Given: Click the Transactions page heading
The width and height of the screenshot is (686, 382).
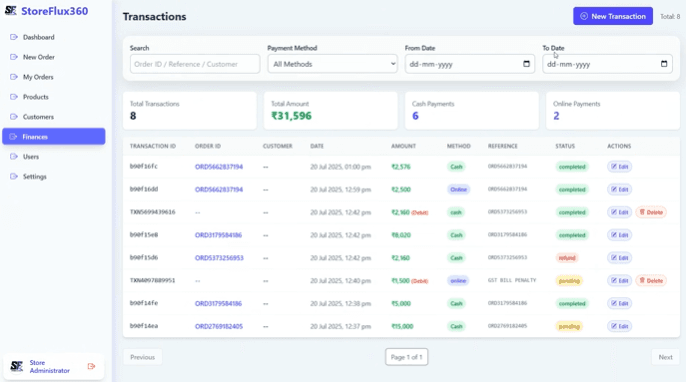Looking at the screenshot, I should [x=154, y=17].
